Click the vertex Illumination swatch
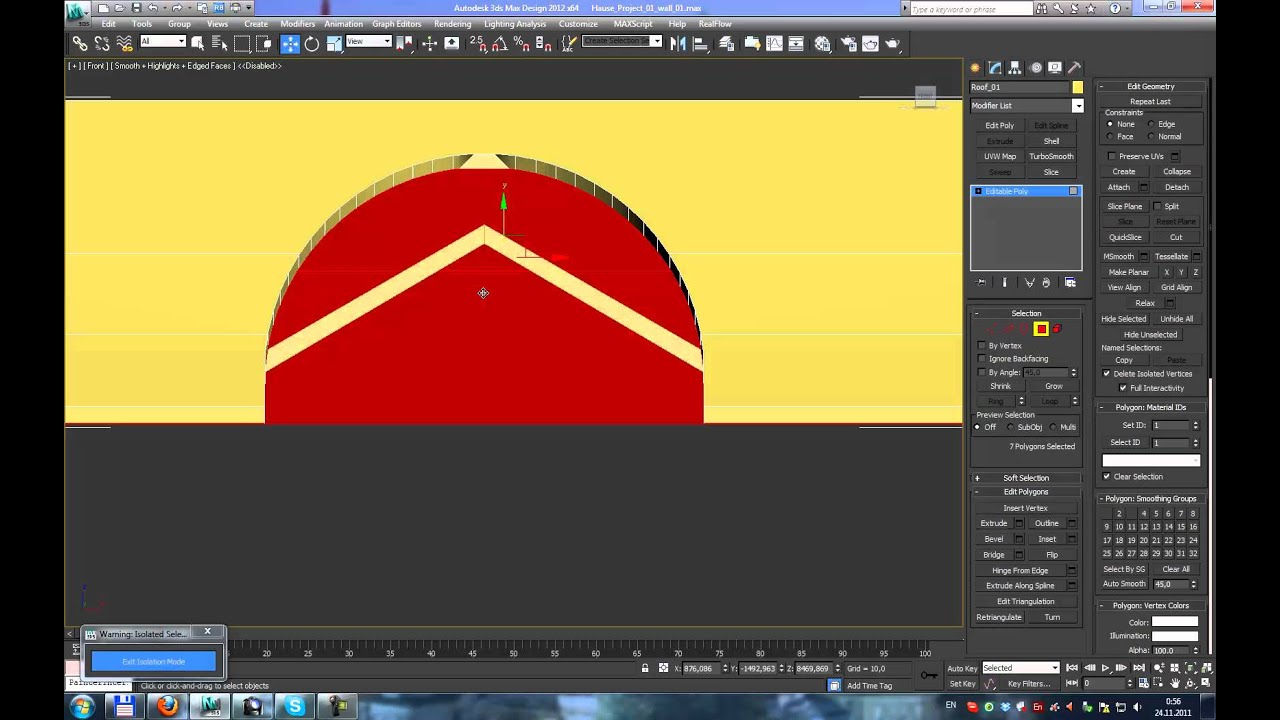The image size is (1280, 720). point(1175,636)
